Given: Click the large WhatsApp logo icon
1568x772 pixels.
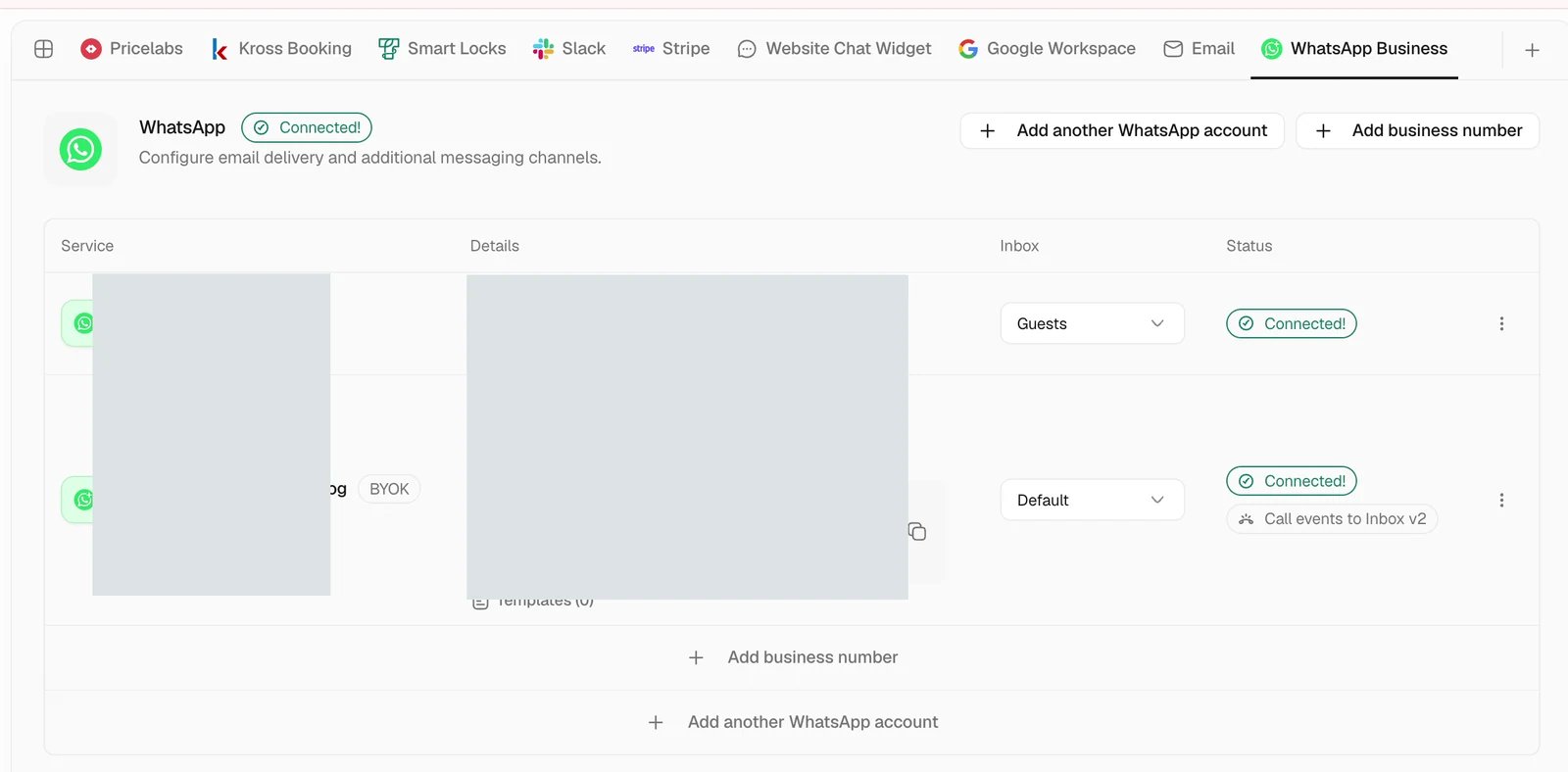Looking at the screenshot, I should point(80,149).
